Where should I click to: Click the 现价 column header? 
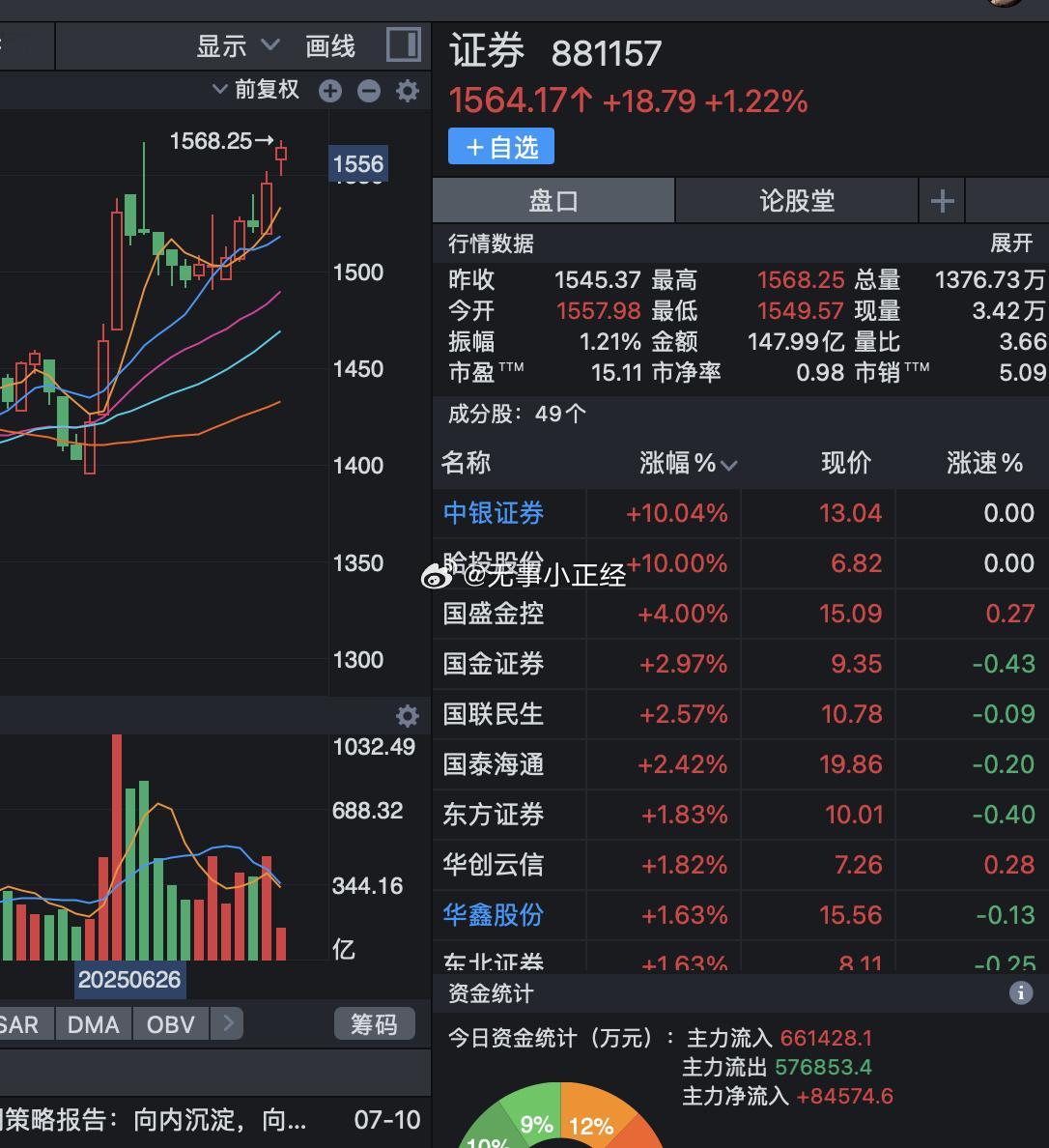point(846,463)
